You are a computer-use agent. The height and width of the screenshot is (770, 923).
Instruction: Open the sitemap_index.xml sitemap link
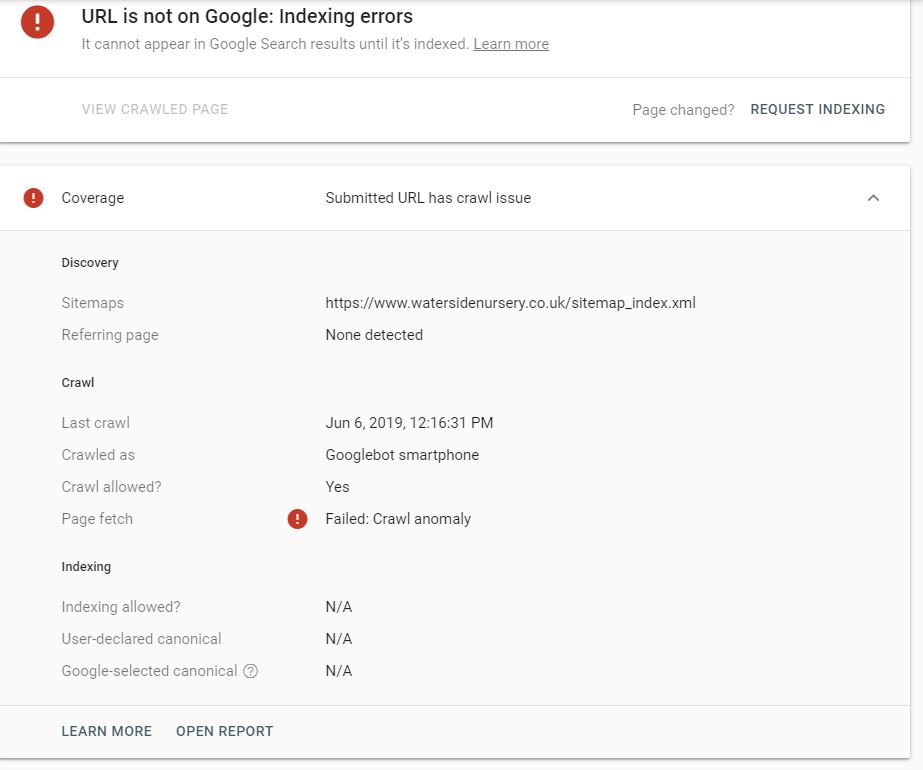click(x=510, y=303)
